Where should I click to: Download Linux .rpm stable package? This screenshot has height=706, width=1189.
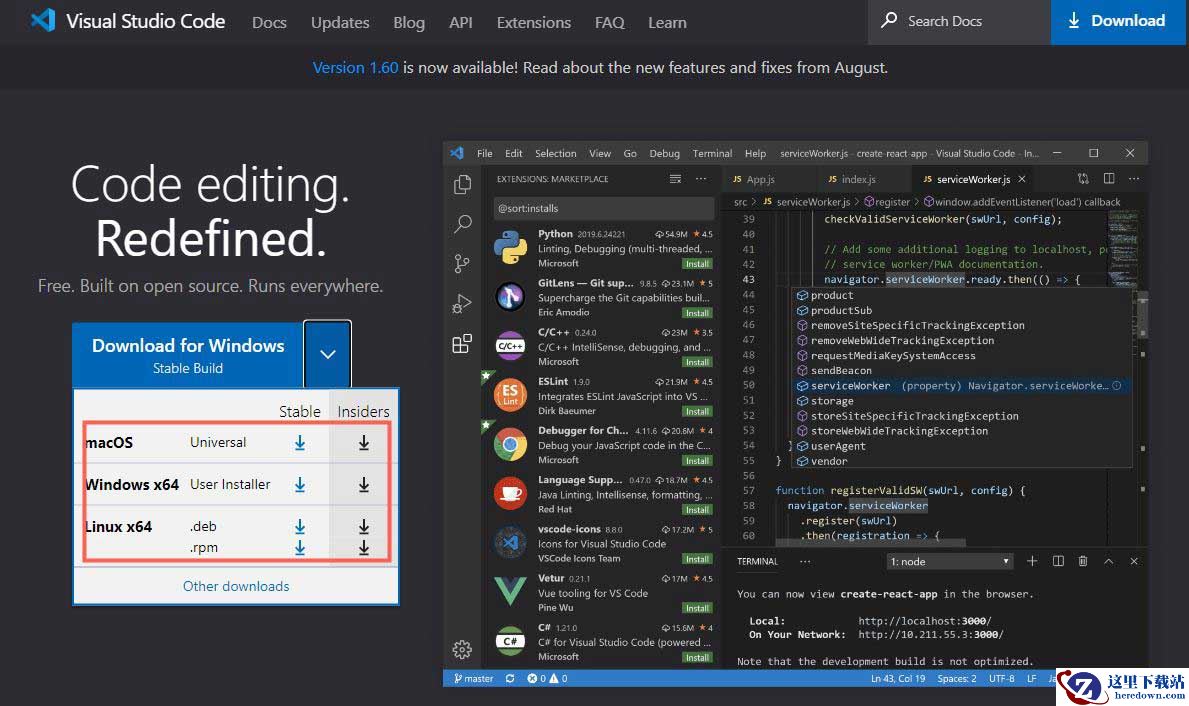click(300, 548)
